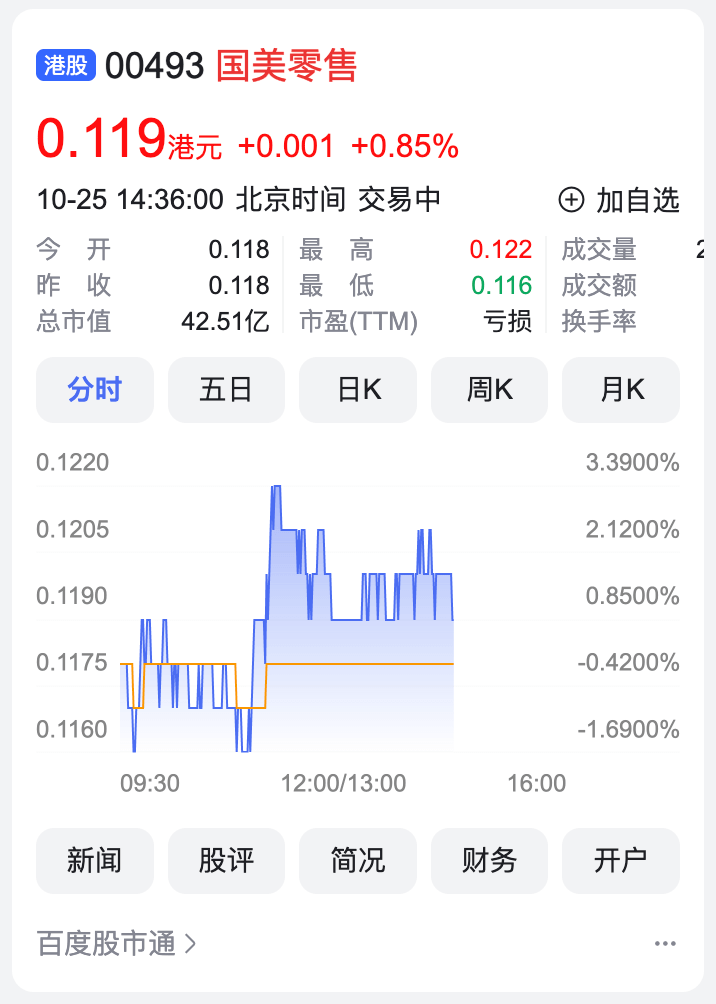Click the 成交量 label
The width and height of the screenshot is (716, 1004).
point(599,249)
